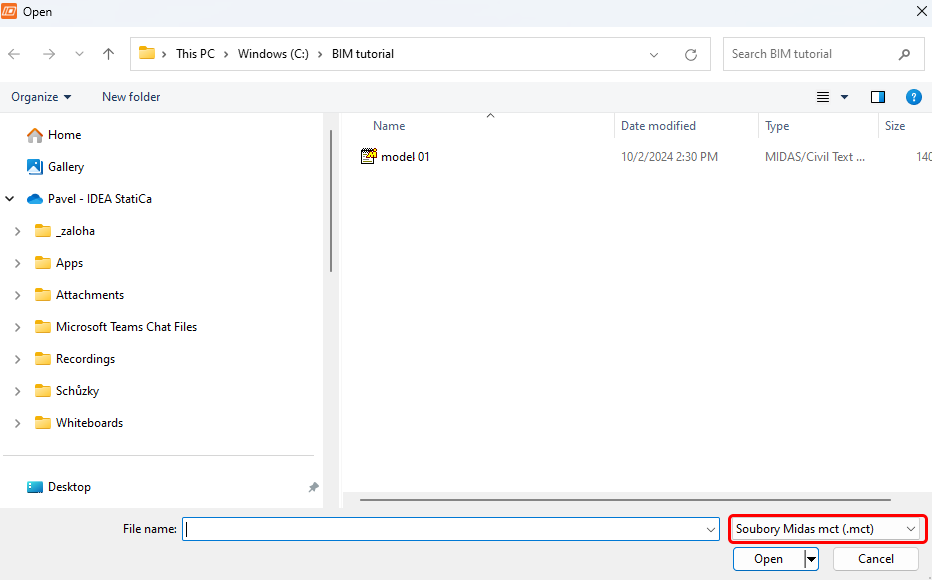932x580 pixels.
Task: Expand the _zaloha folder tree node
Action: click(x=17, y=231)
